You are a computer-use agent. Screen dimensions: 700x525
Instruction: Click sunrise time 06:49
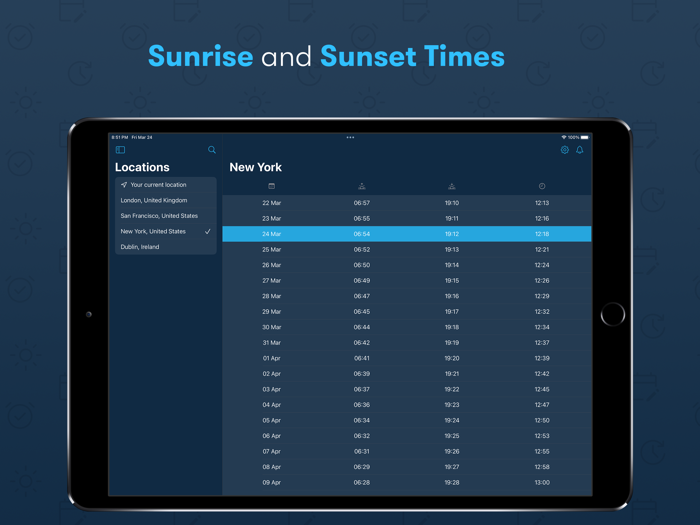click(362, 281)
